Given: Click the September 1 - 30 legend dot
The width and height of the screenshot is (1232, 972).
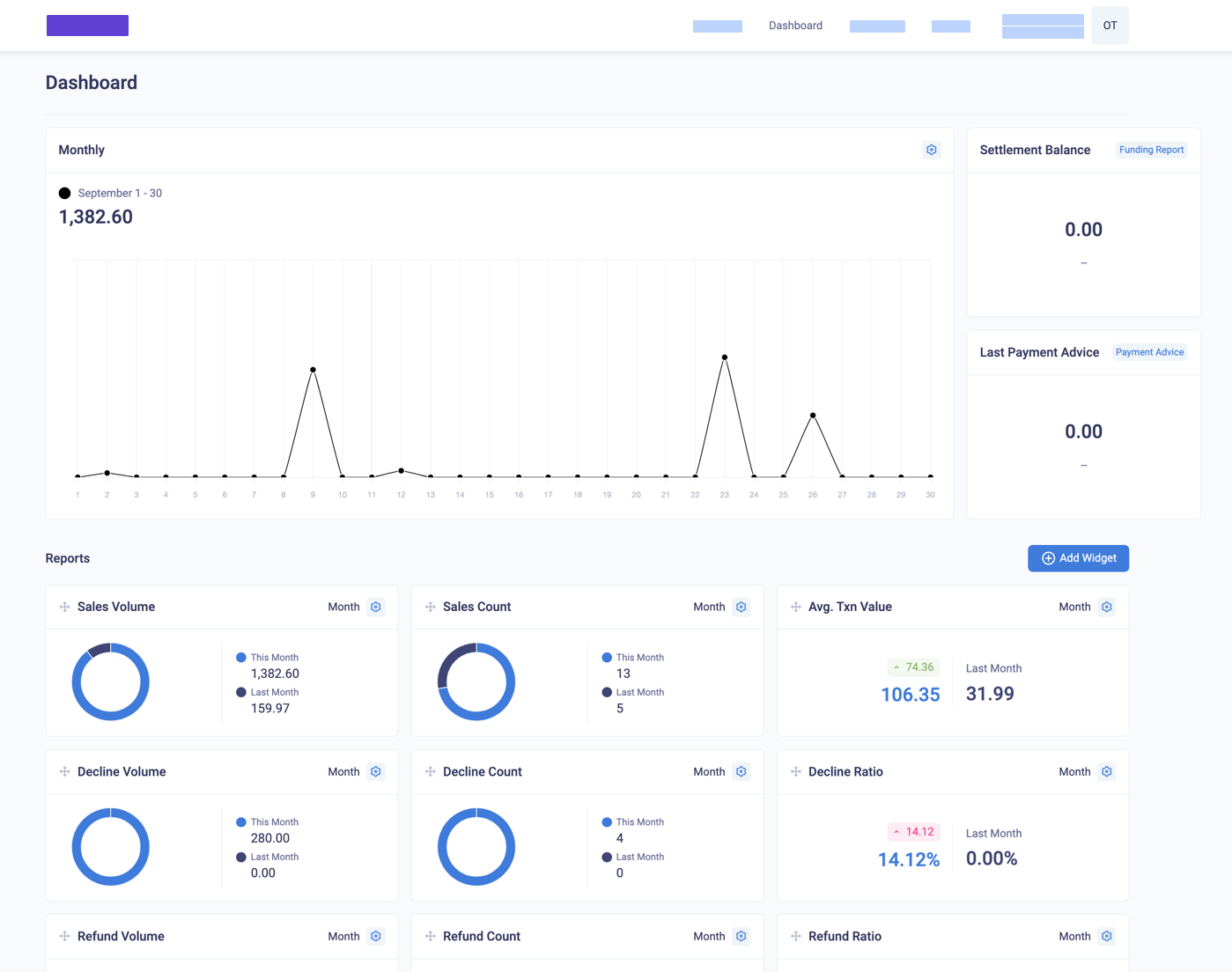Looking at the screenshot, I should point(64,193).
